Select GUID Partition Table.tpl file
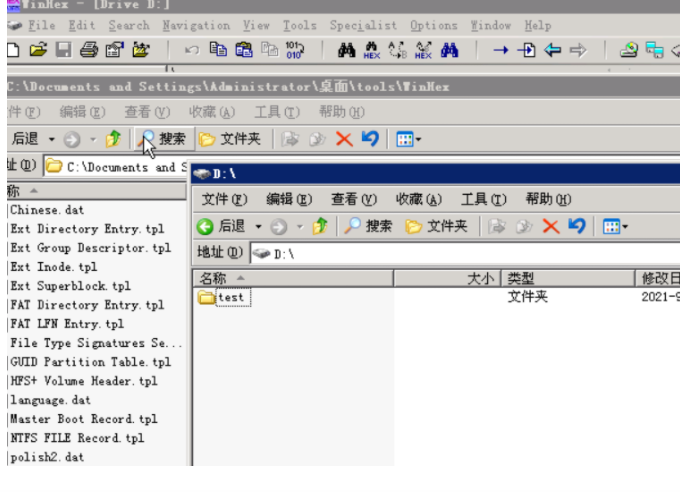 click(x=90, y=362)
